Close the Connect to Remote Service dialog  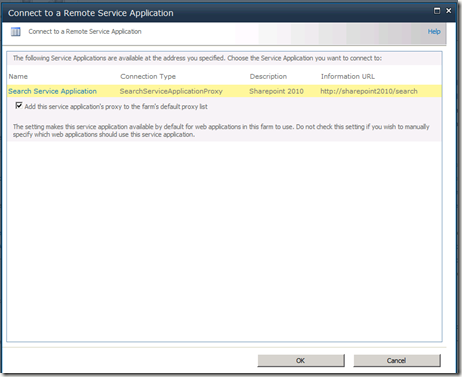tap(449, 11)
